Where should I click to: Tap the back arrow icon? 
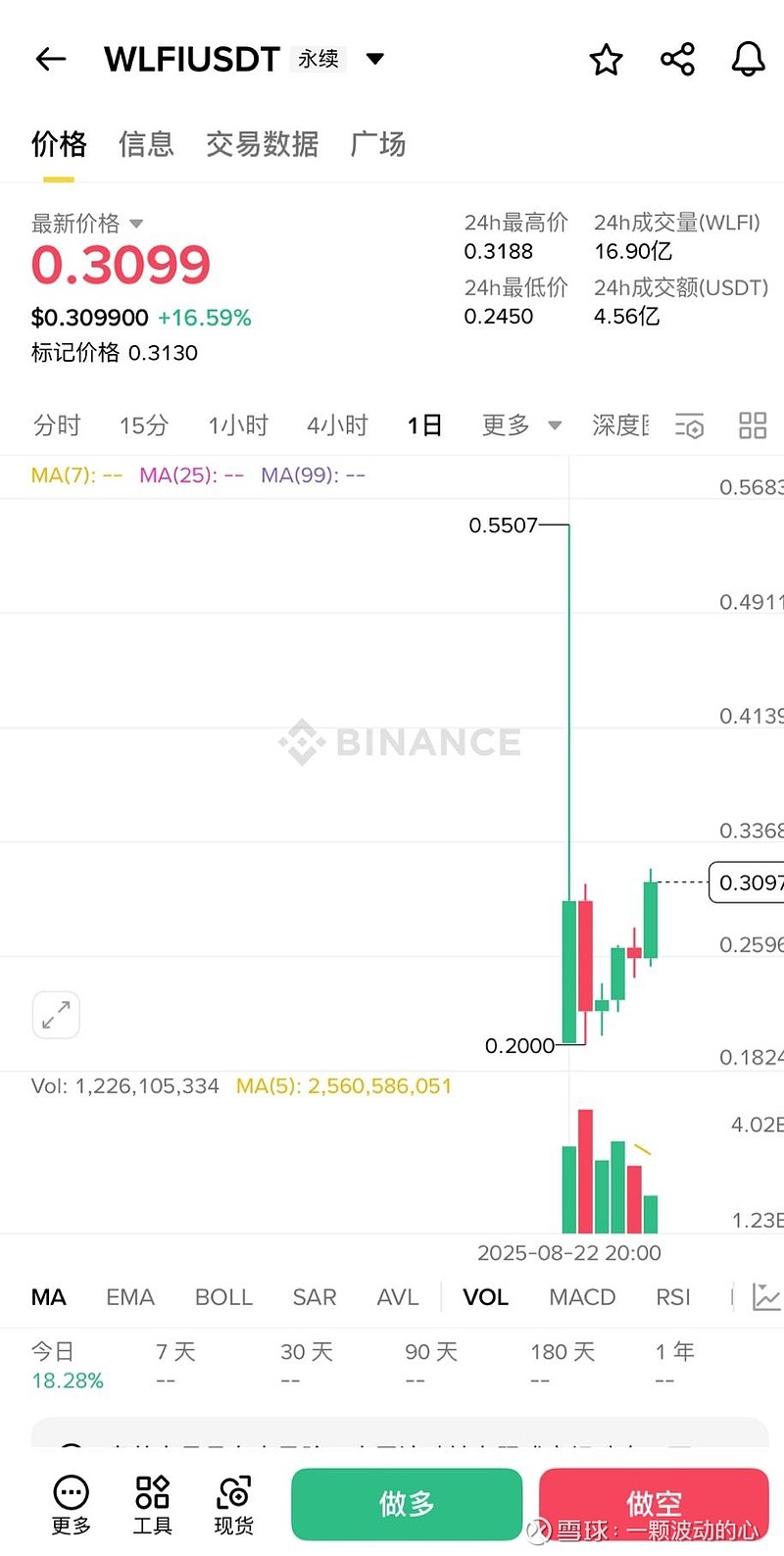51,60
